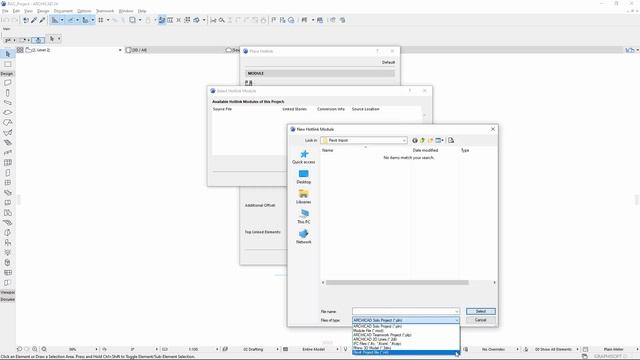Pick the Railing tool in toolbox
Viewport: 640px width, 360px height.
tap(7, 152)
